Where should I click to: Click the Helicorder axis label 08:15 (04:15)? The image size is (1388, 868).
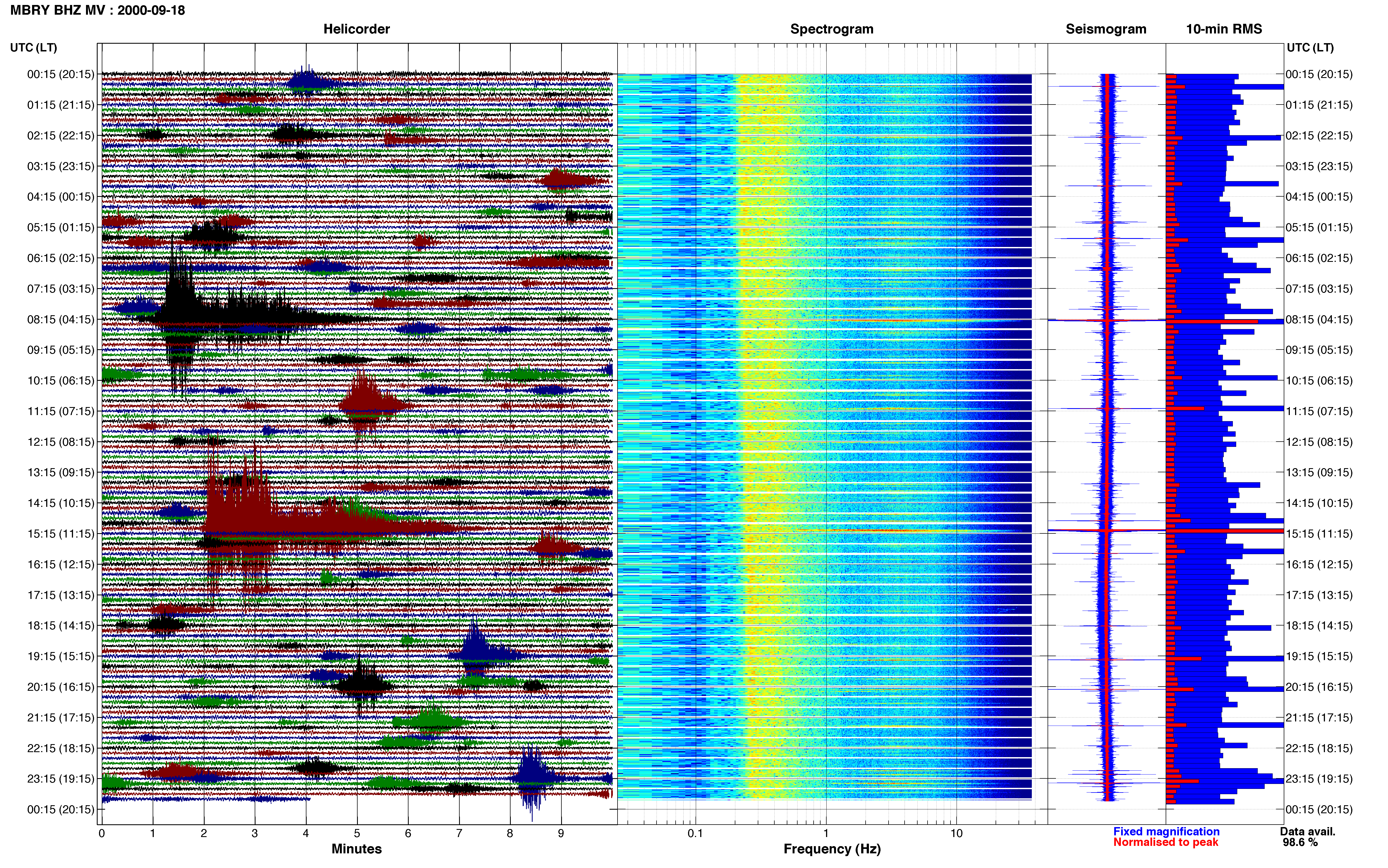(61, 319)
